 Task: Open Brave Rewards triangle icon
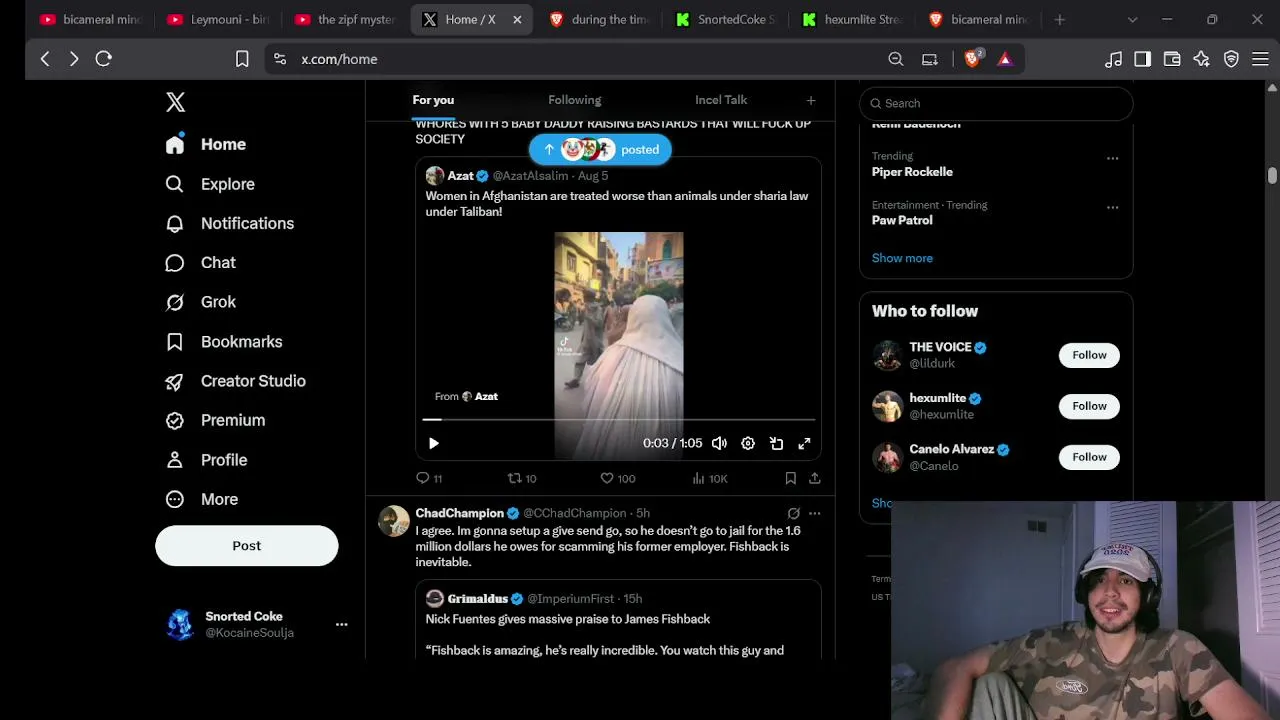coord(1005,59)
